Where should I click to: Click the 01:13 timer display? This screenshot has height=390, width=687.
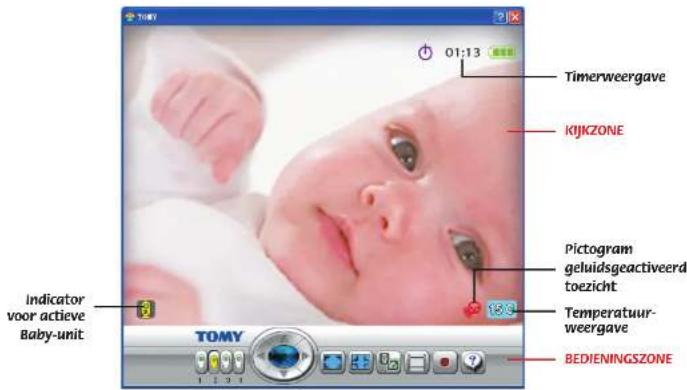(x=463, y=53)
